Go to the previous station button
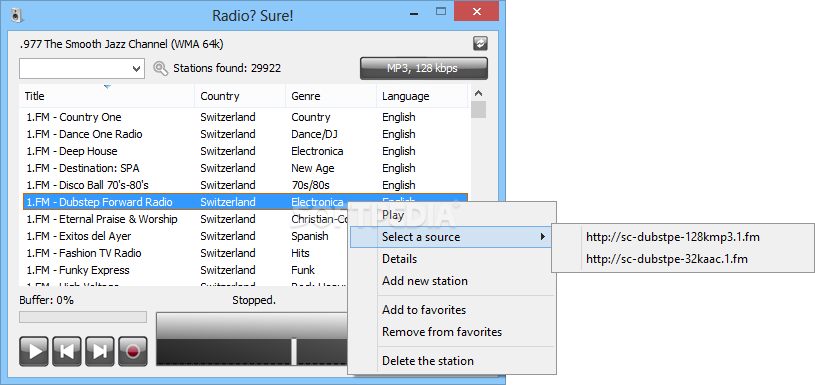This screenshot has height=385, width=815. pyautogui.click(x=67, y=351)
